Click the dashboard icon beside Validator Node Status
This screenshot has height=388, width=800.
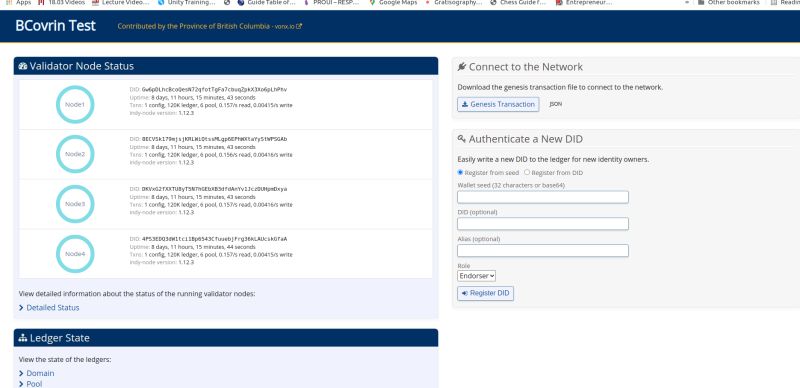click(x=23, y=66)
